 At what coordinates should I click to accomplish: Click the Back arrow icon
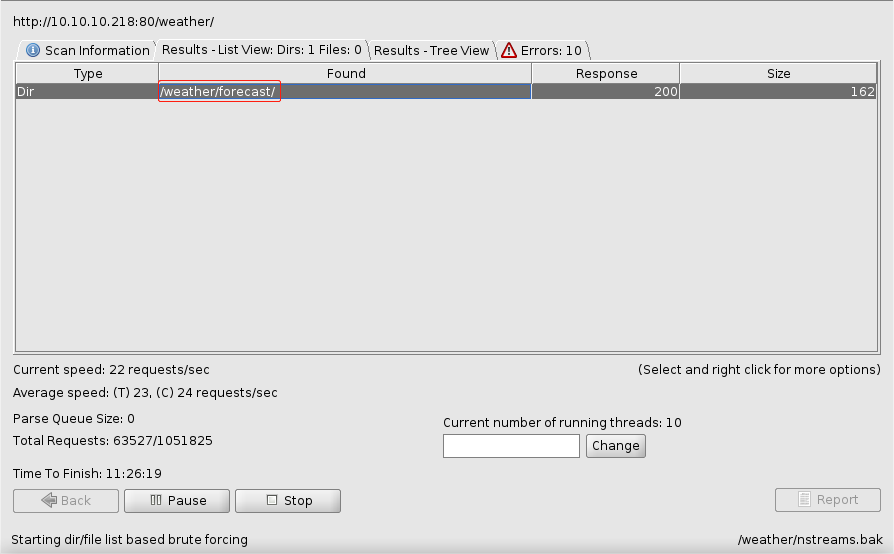(49, 500)
